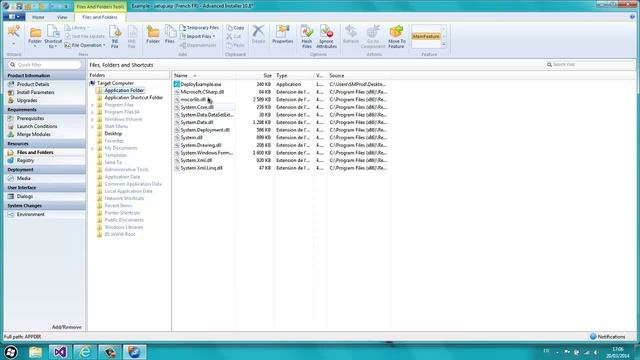Open Properties from the ribbon
The width and height of the screenshot is (640, 360).
tap(282, 34)
